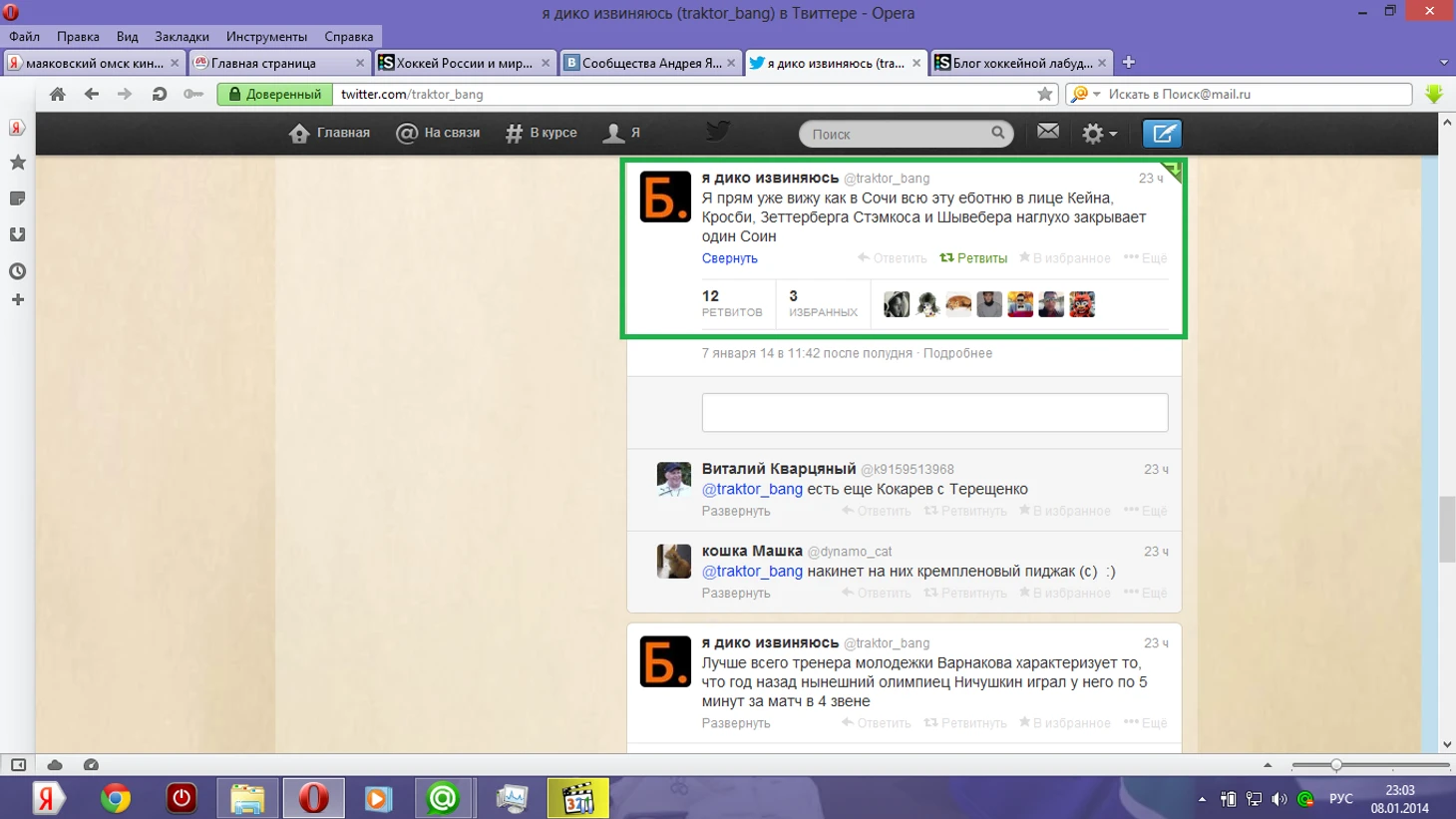Click the compose new tweet icon
The width and height of the screenshot is (1456, 819).
(1162, 134)
